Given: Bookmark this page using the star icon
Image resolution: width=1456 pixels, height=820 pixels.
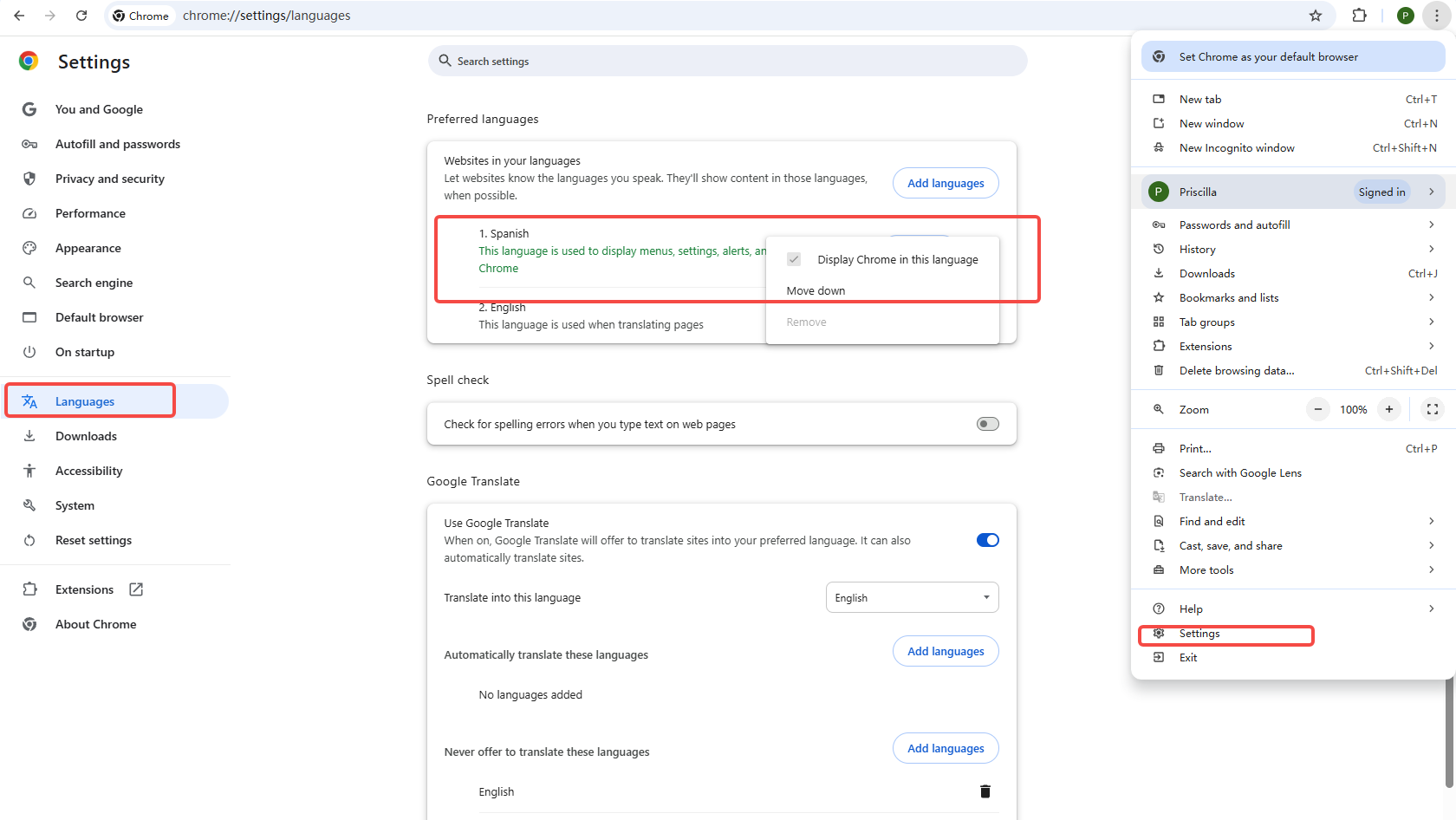Looking at the screenshot, I should tap(1316, 16).
